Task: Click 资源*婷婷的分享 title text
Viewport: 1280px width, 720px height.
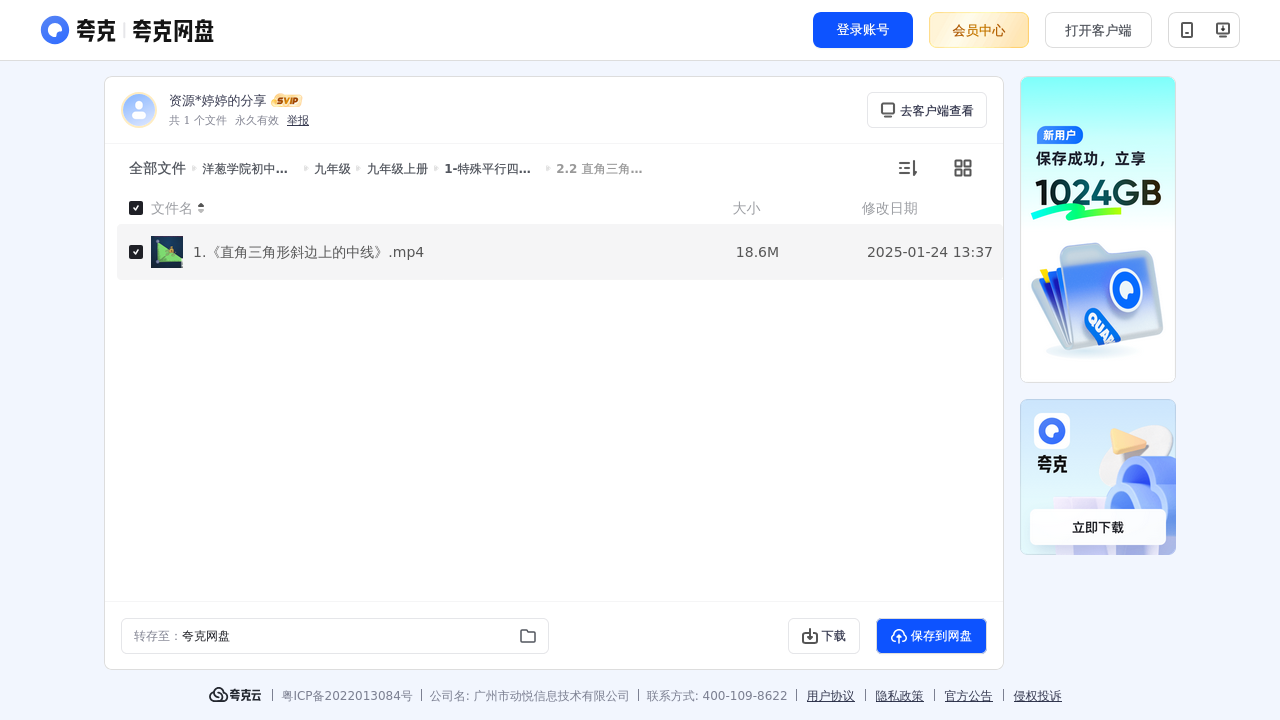Action: tap(218, 101)
